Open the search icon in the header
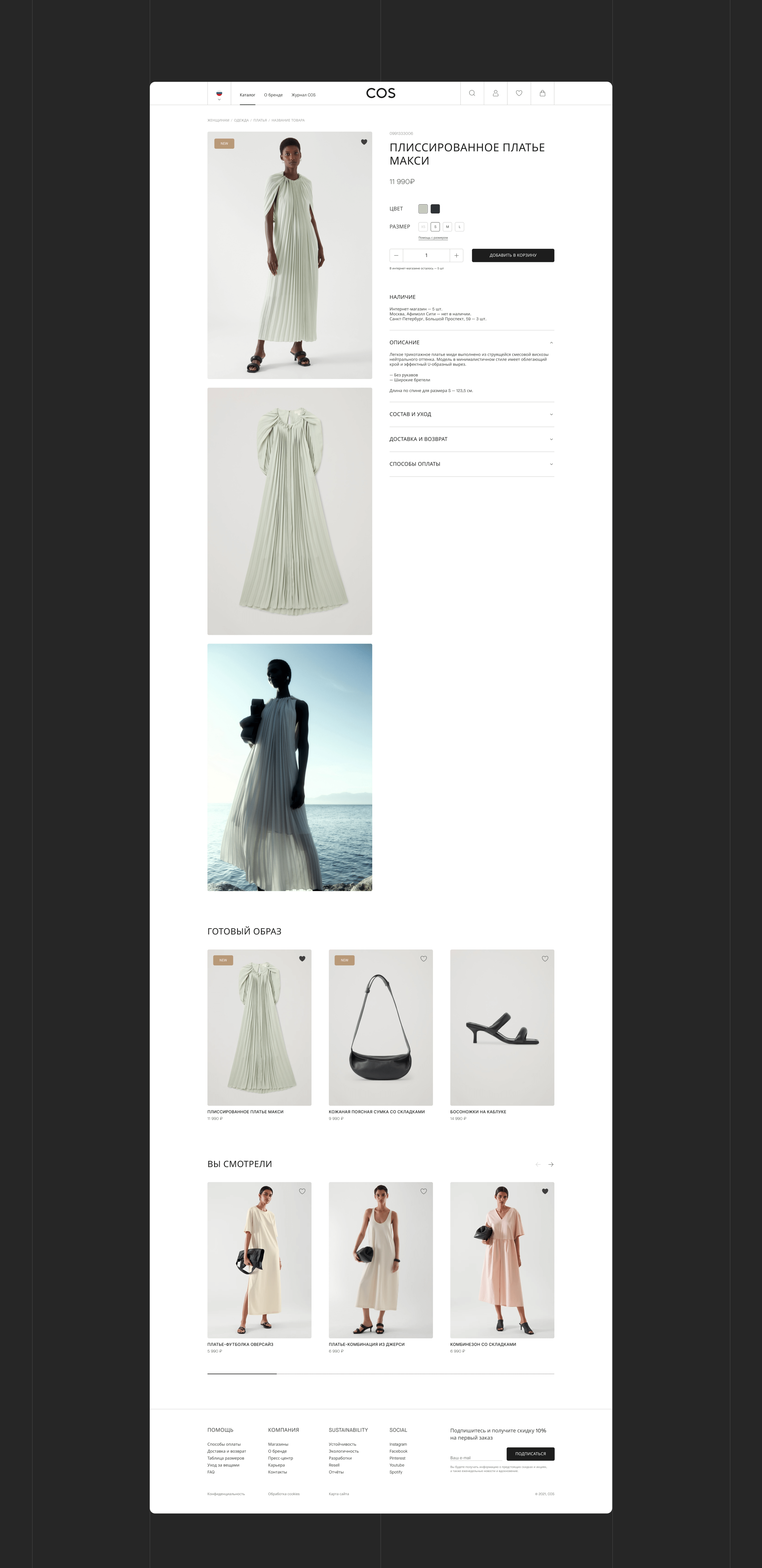 point(472,93)
